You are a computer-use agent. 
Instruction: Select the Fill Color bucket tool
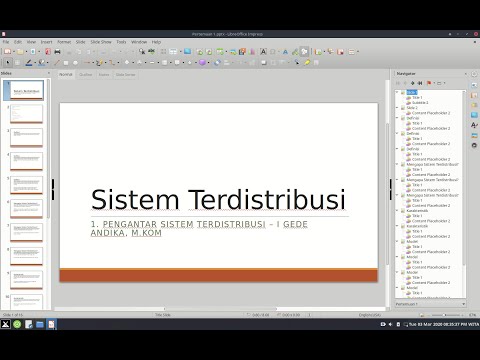tap(41, 62)
